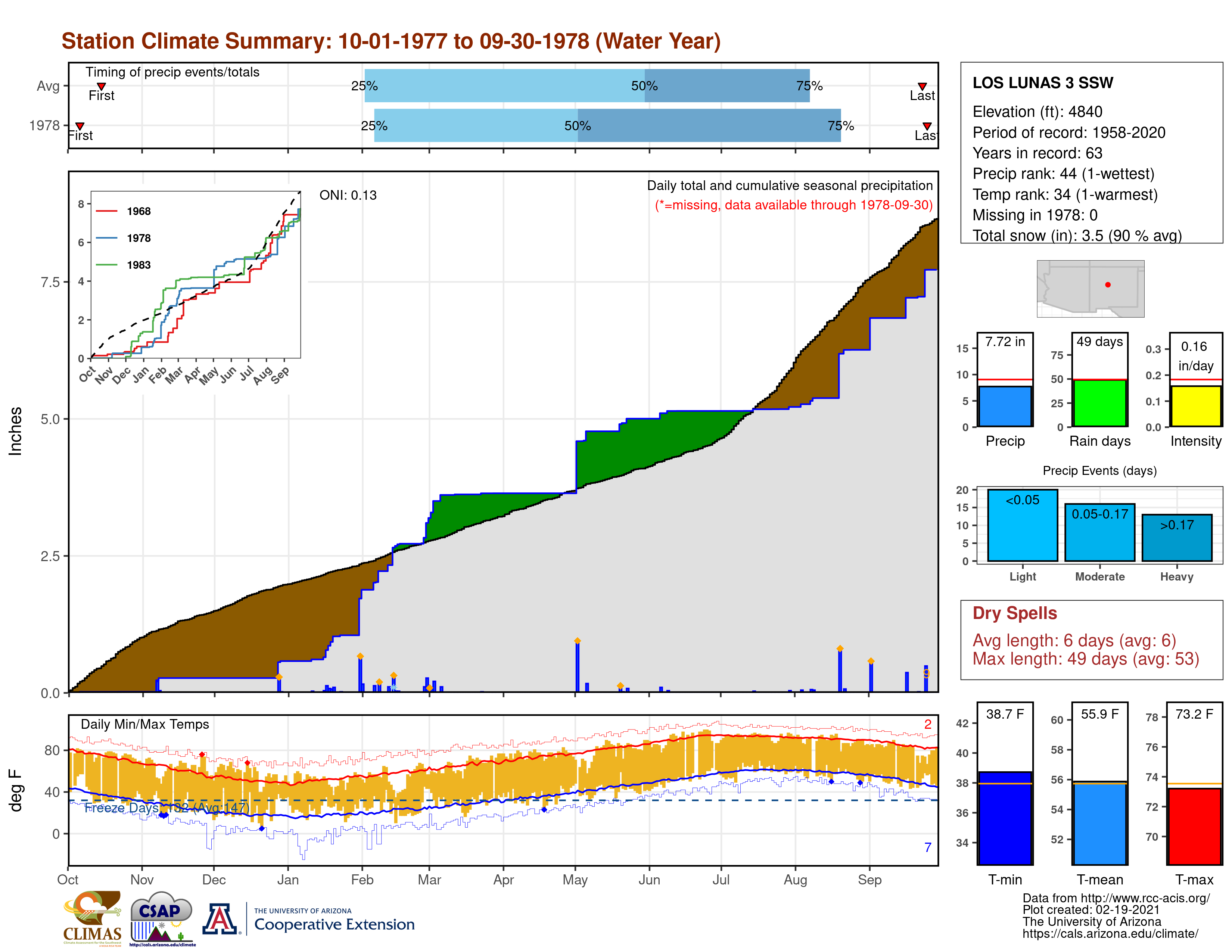This screenshot has width=1232, height=952.
Task: Click 'Avg length: 6 days (avg: 6)' text
Action: (x=1074, y=641)
